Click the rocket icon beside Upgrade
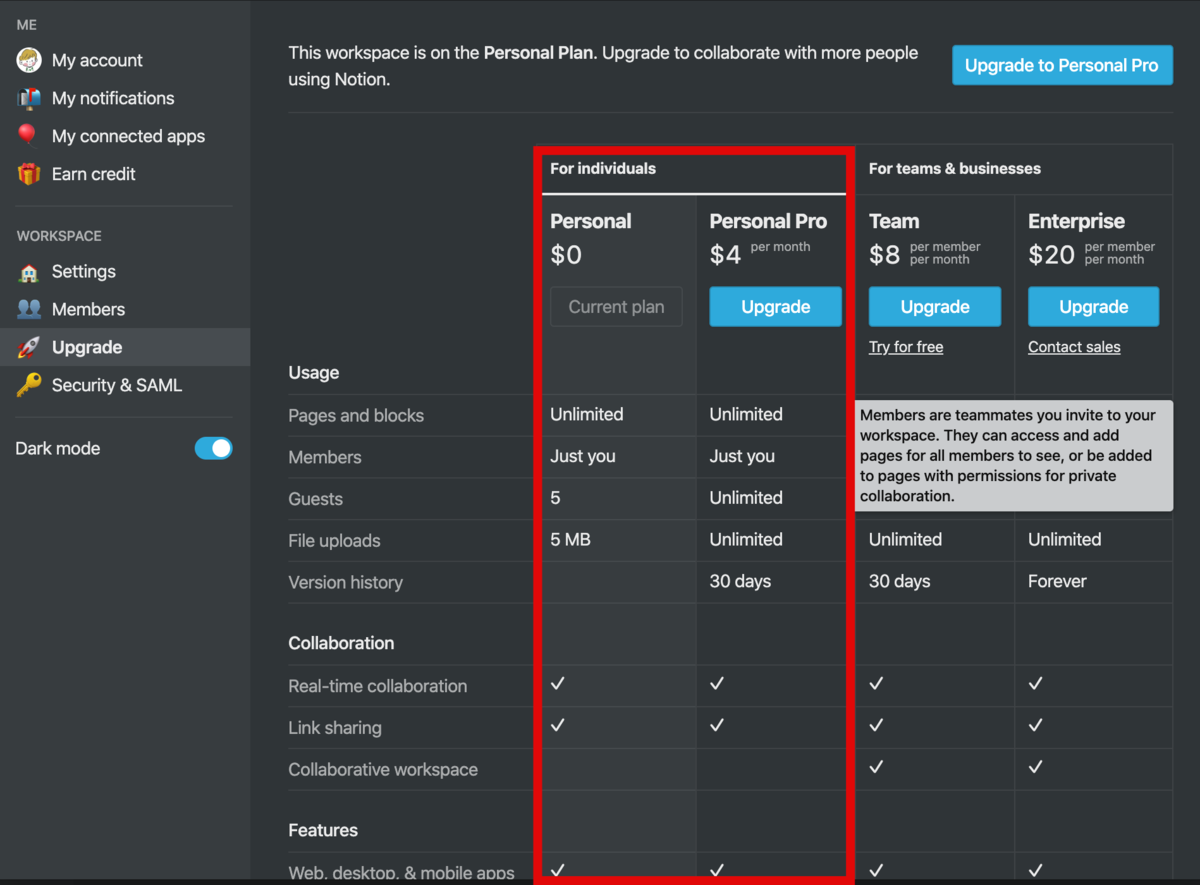Viewport: 1200px width, 885px height. click(29, 347)
